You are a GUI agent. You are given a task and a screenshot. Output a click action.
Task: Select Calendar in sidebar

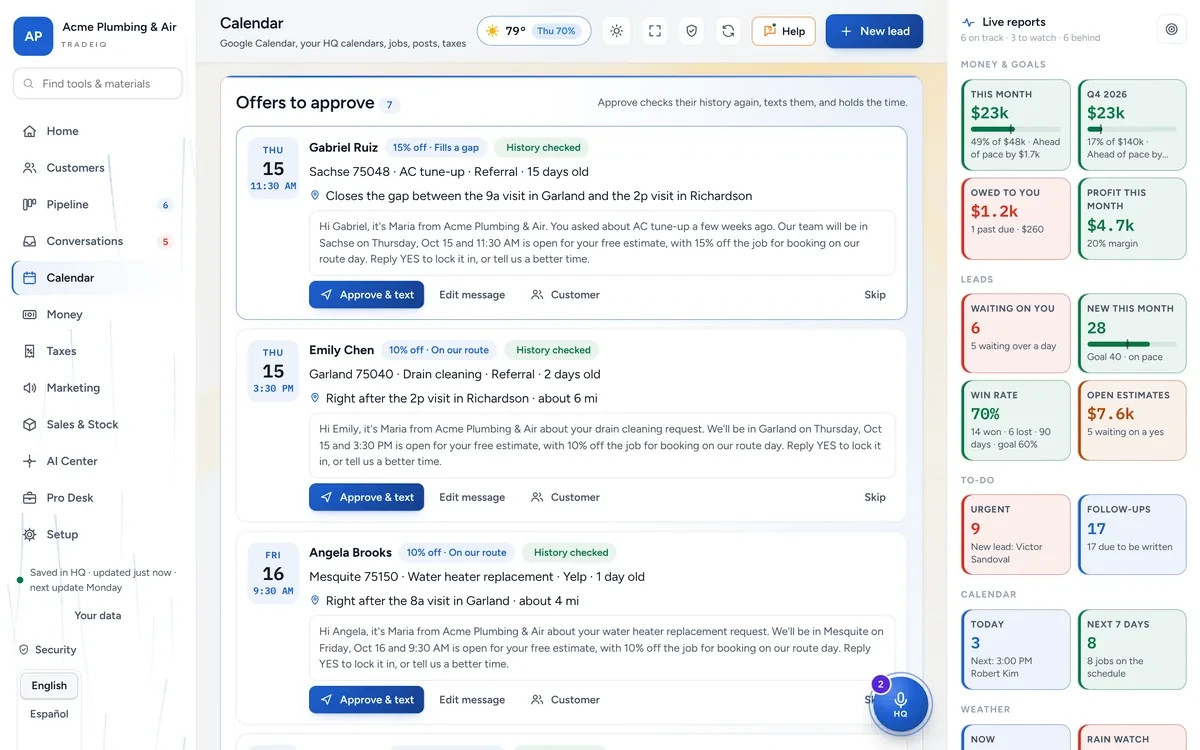(x=97, y=278)
